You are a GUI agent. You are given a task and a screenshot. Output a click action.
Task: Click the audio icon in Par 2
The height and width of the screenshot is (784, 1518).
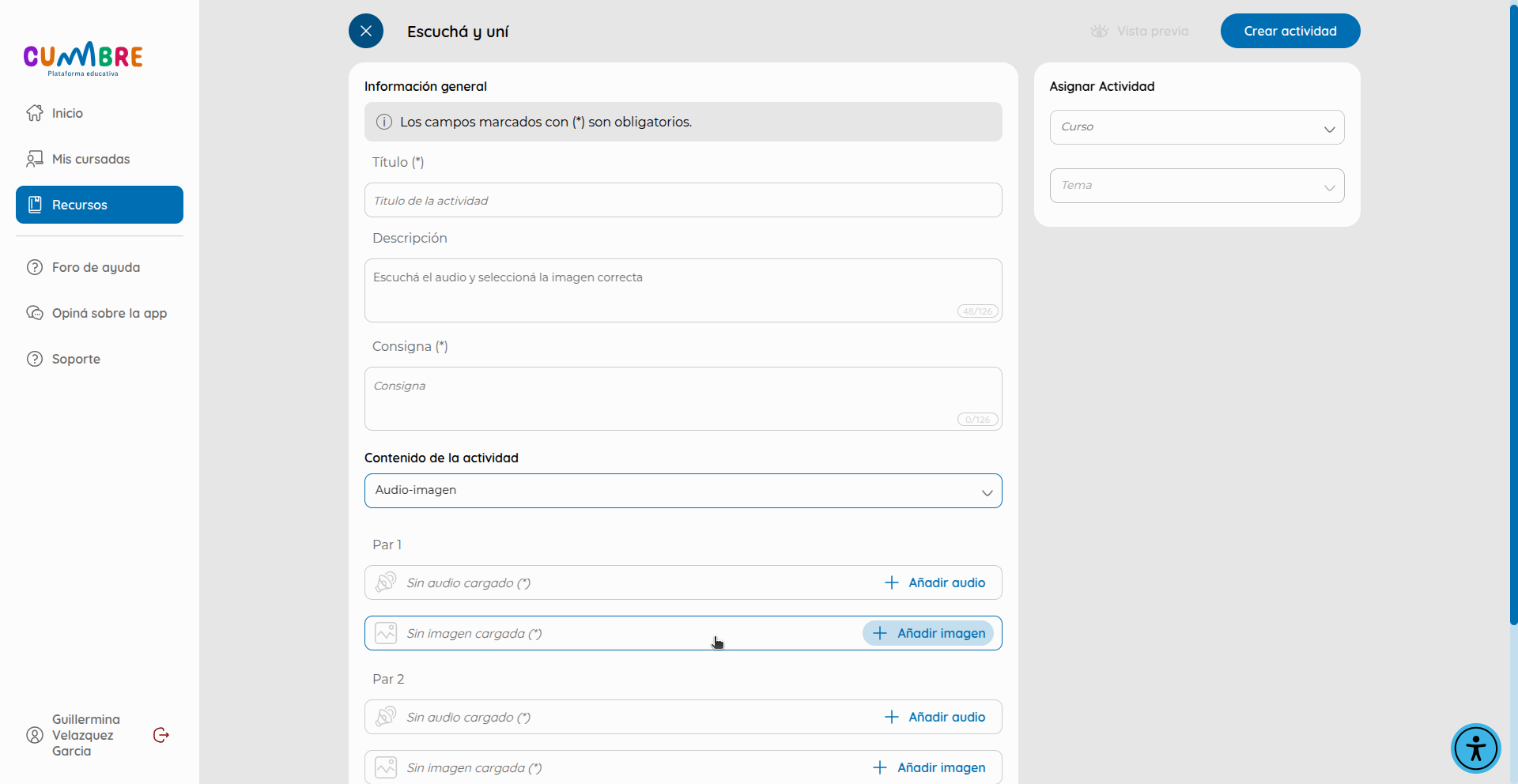(386, 717)
